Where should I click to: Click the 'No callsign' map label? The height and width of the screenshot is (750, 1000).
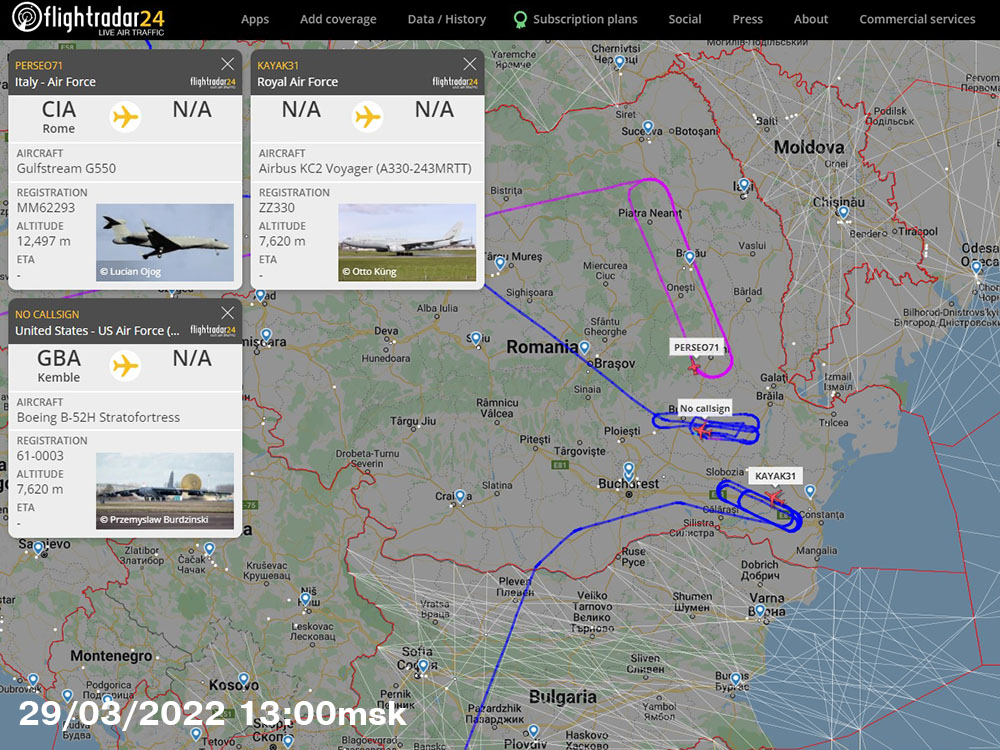click(x=705, y=408)
